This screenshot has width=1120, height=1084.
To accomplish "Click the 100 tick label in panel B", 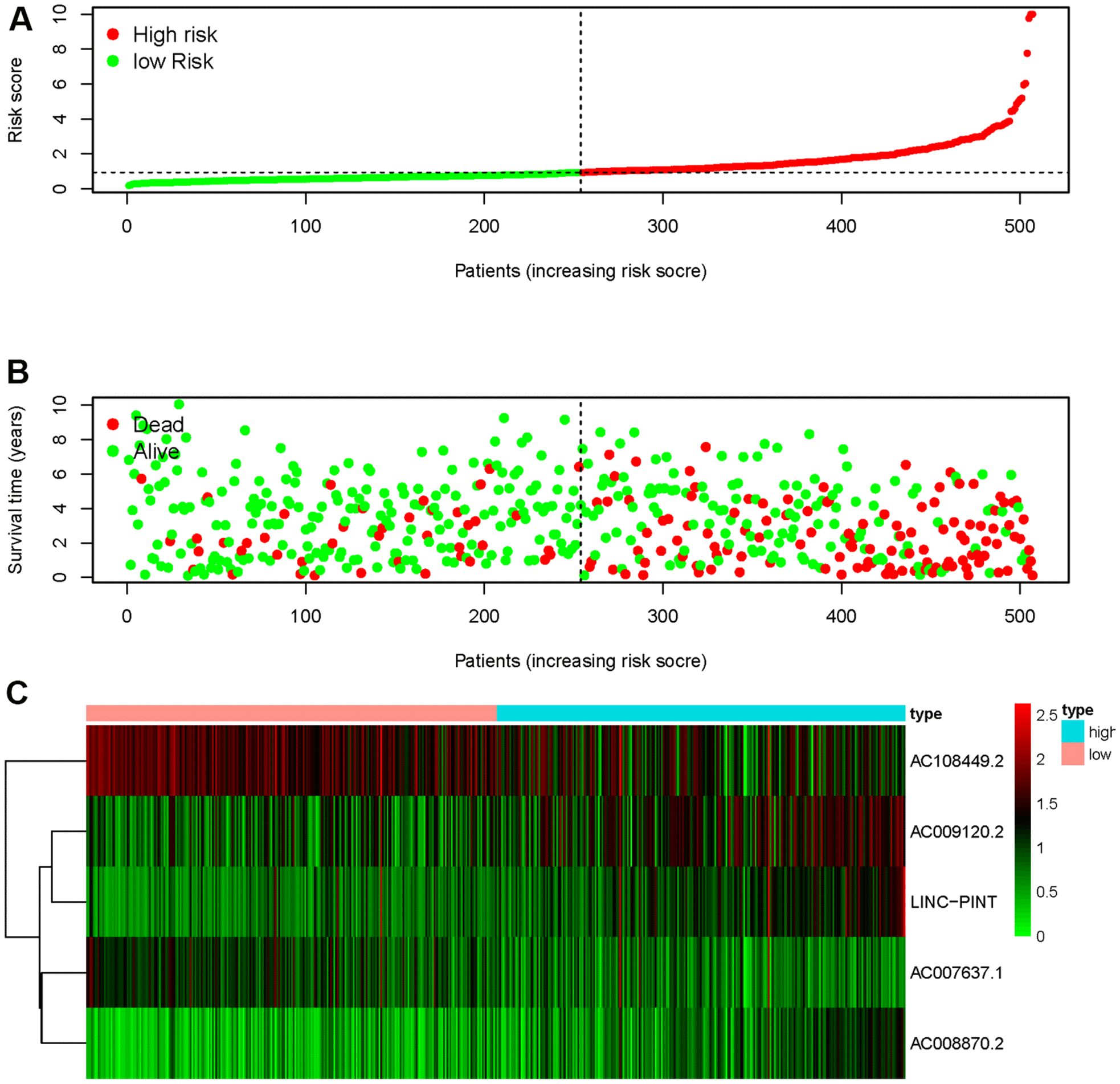I will [x=306, y=616].
